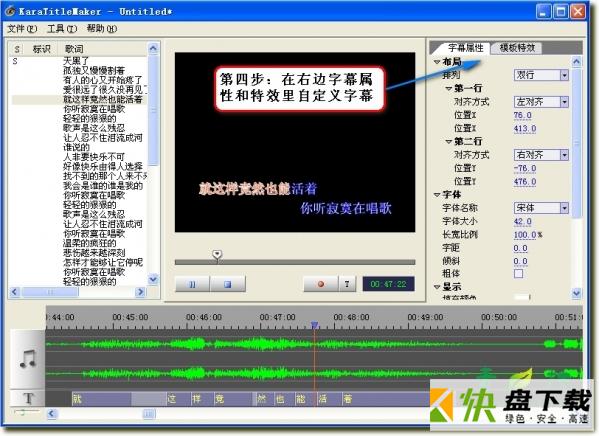Open first row 对齐方式 dropdown showing 左对齐
Image resolution: width=599 pixels, height=436 pixels.
pyautogui.click(x=541, y=102)
